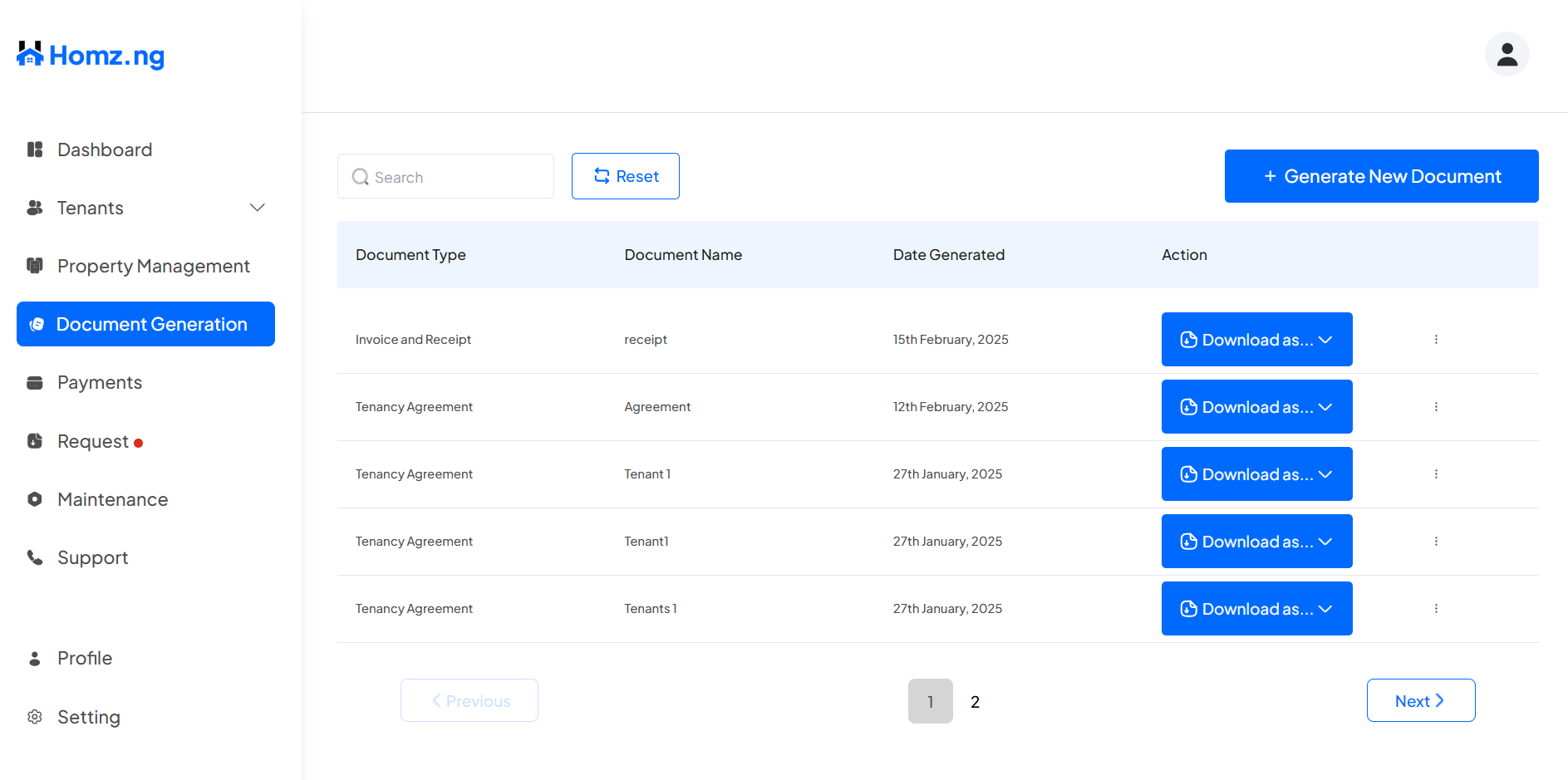Open more options for Tenant1 row
The image size is (1568, 780).
(1436, 542)
